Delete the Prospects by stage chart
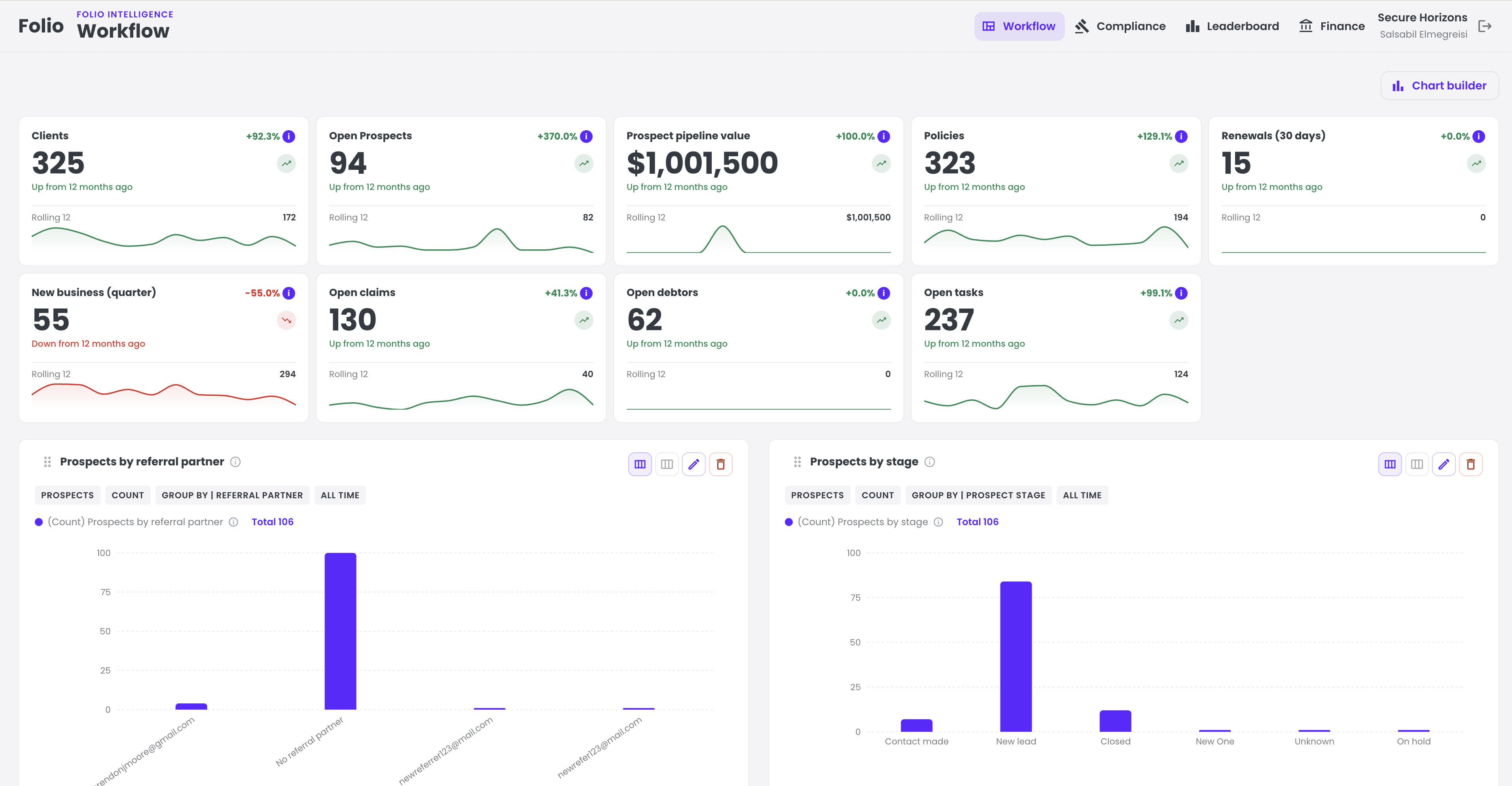This screenshot has width=1512, height=786. 1471,464
